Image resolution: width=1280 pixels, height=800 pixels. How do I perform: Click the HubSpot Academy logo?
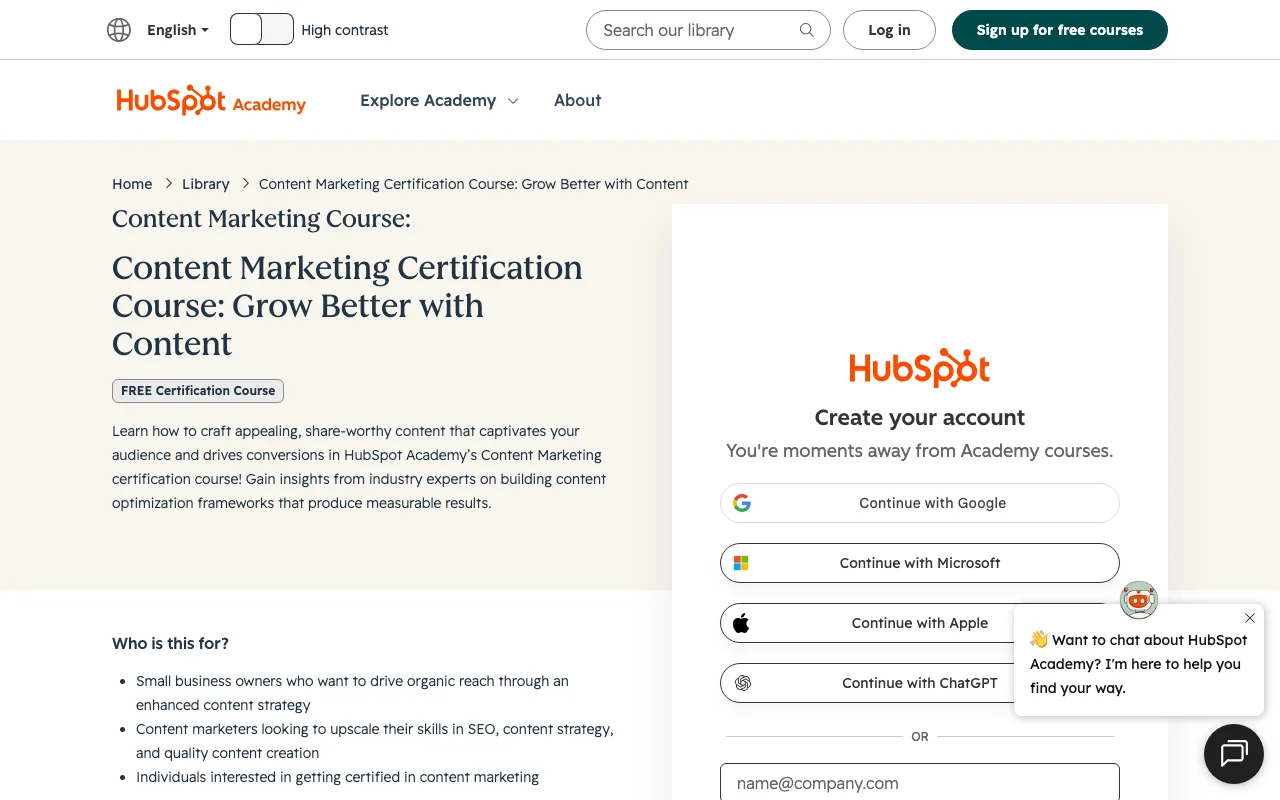[211, 100]
